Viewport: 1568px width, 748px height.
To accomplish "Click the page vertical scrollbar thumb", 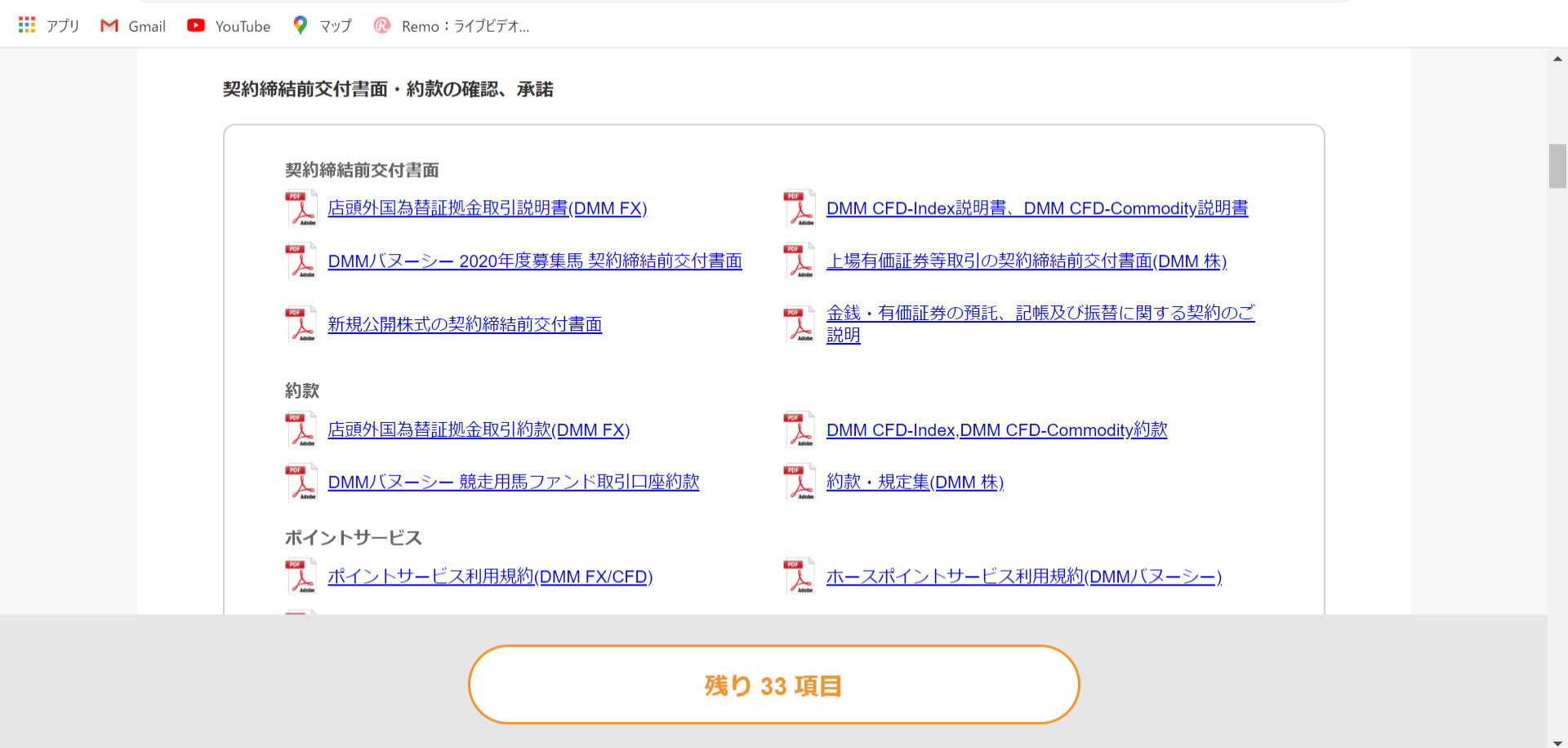I will (x=1557, y=166).
